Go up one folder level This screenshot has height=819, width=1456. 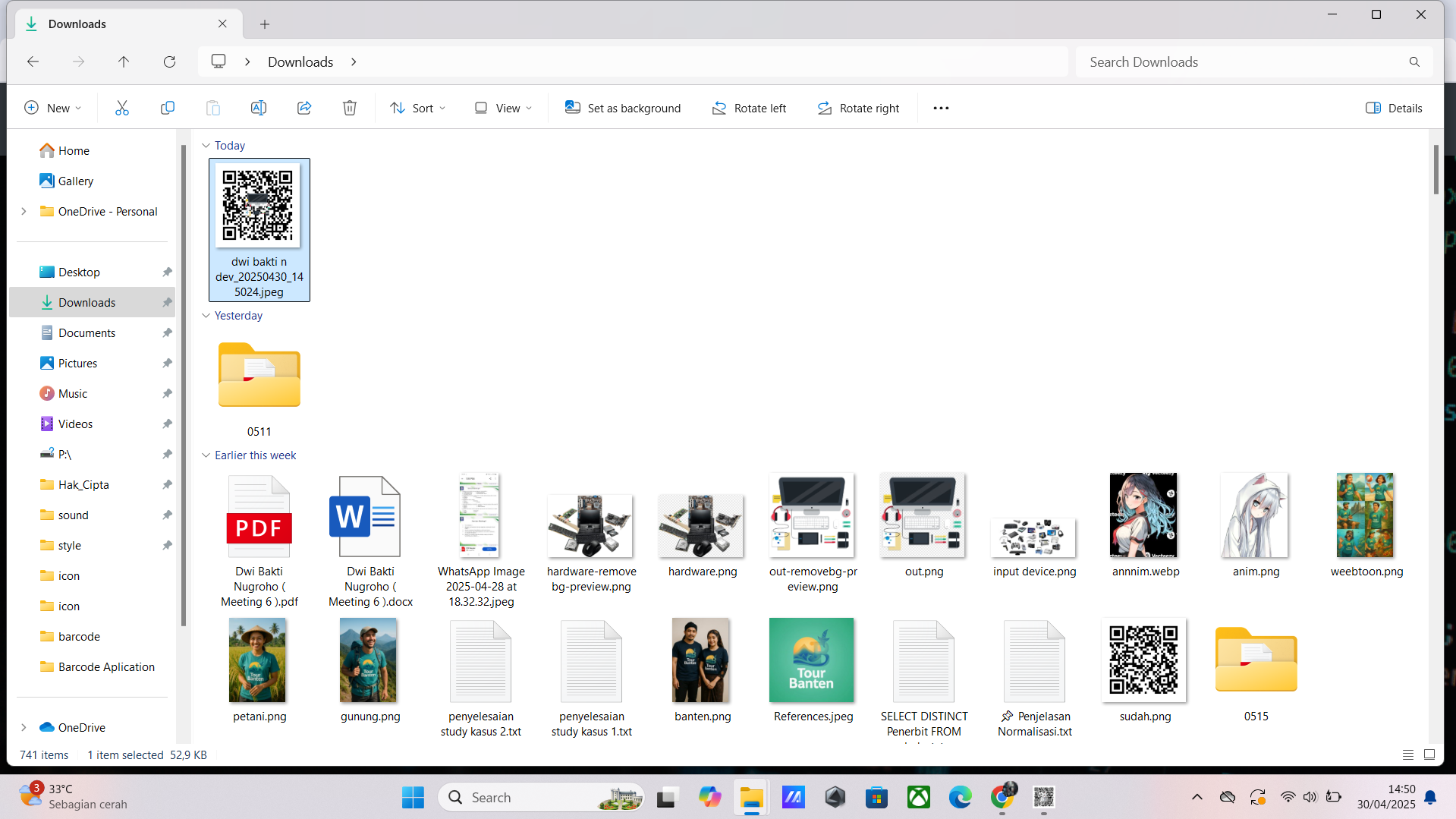coord(124,61)
